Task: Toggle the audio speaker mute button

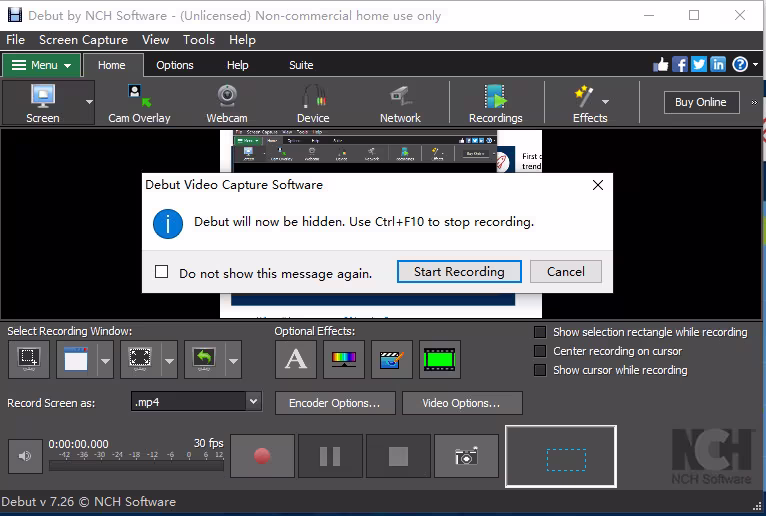Action: point(25,456)
